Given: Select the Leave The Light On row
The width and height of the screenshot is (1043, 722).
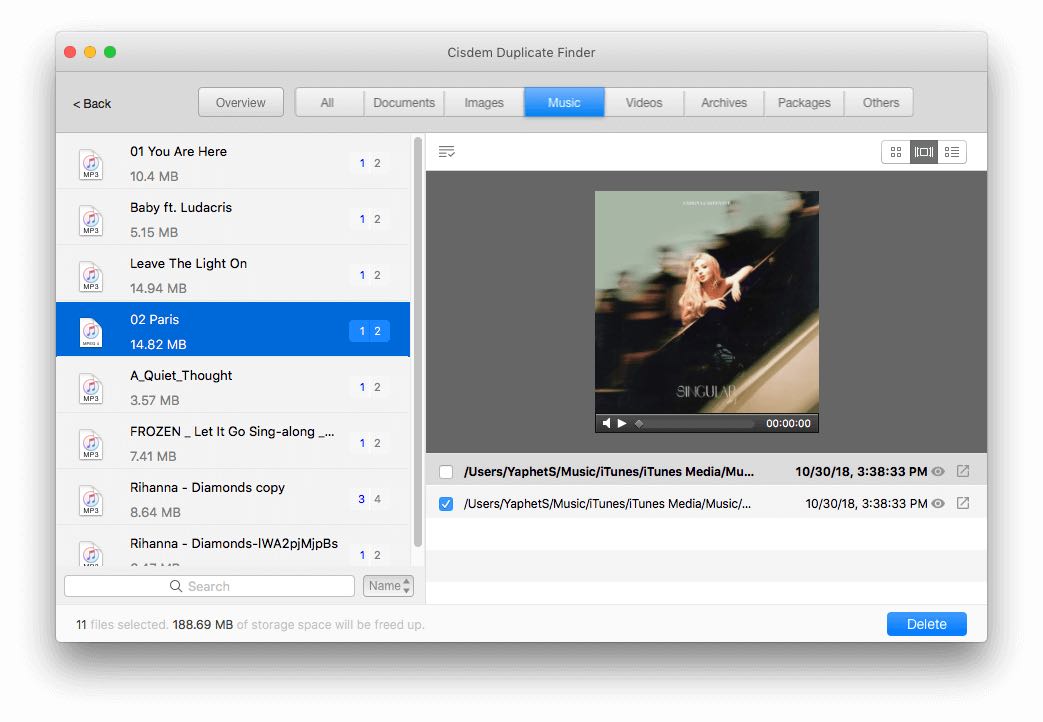Looking at the screenshot, I should click(233, 274).
